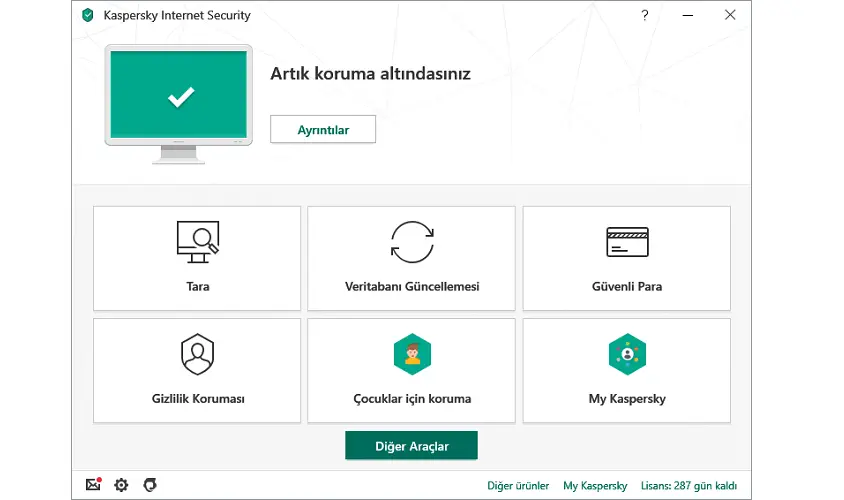
Task: Select Çocuklar için koruma tile label
Action: tap(412, 399)
